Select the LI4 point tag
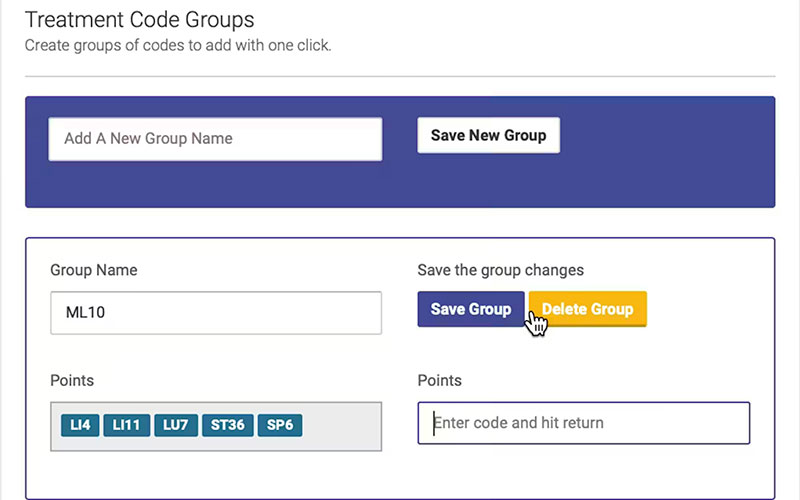 click(x=80, y=425)
